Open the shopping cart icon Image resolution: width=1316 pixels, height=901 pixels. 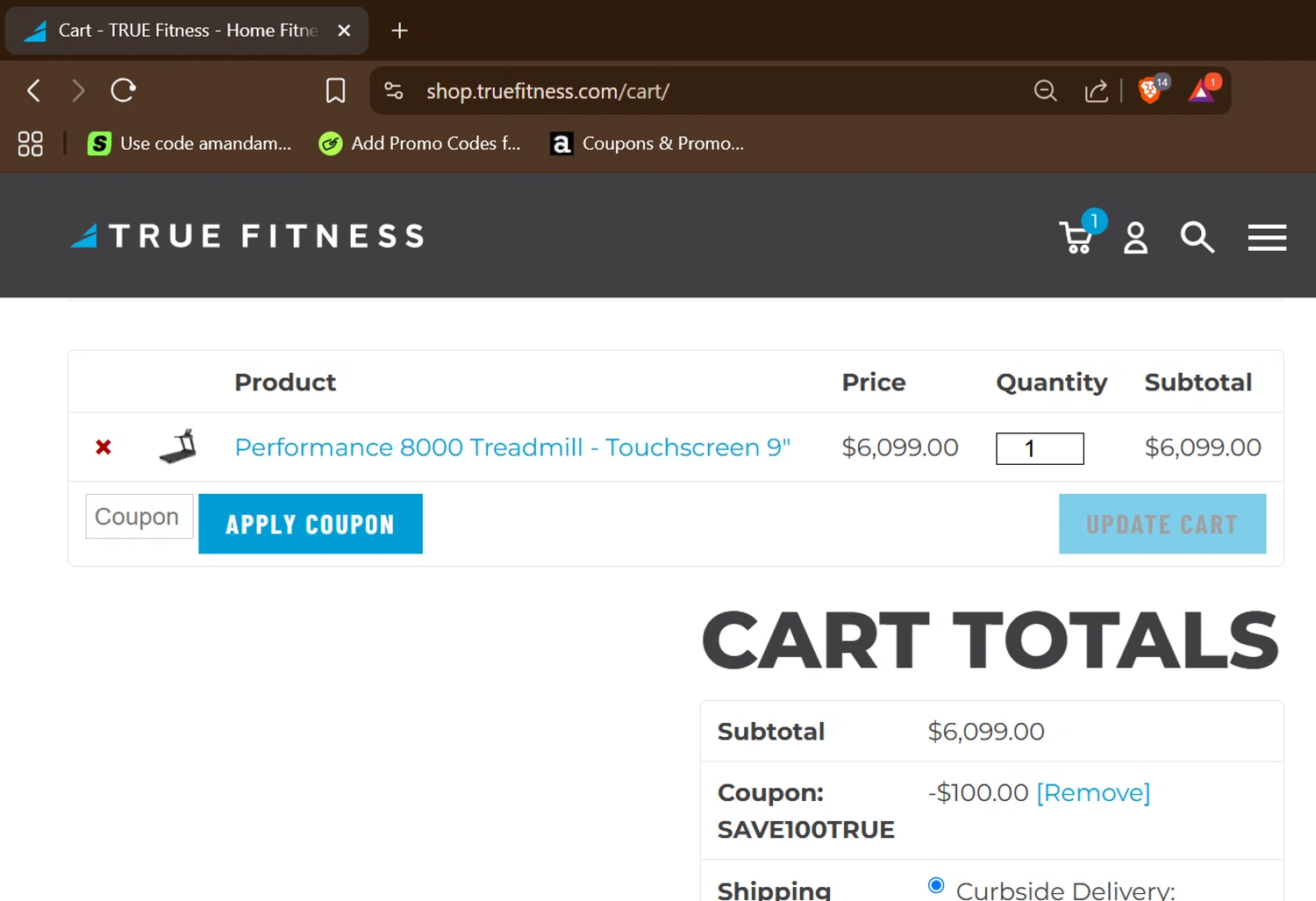click(1076, 237)
